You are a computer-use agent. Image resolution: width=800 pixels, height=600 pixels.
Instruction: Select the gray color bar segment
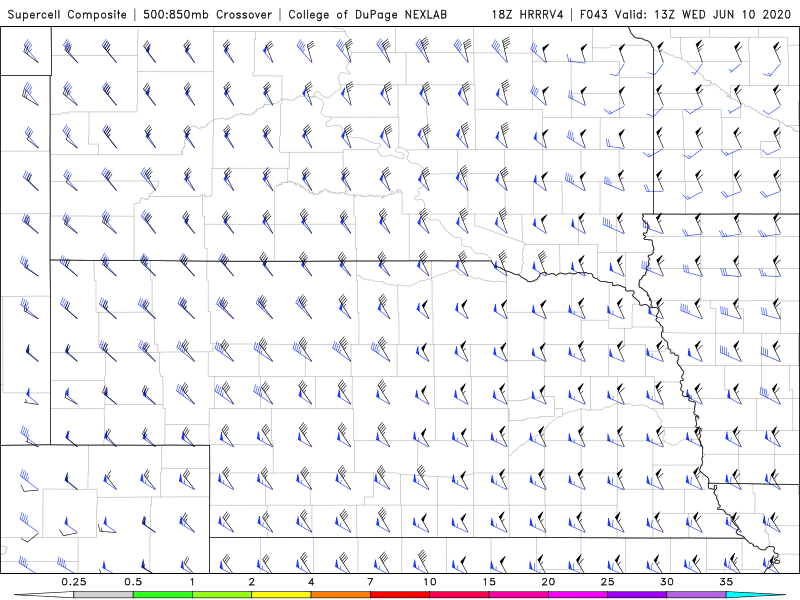(x=104, y=595)
